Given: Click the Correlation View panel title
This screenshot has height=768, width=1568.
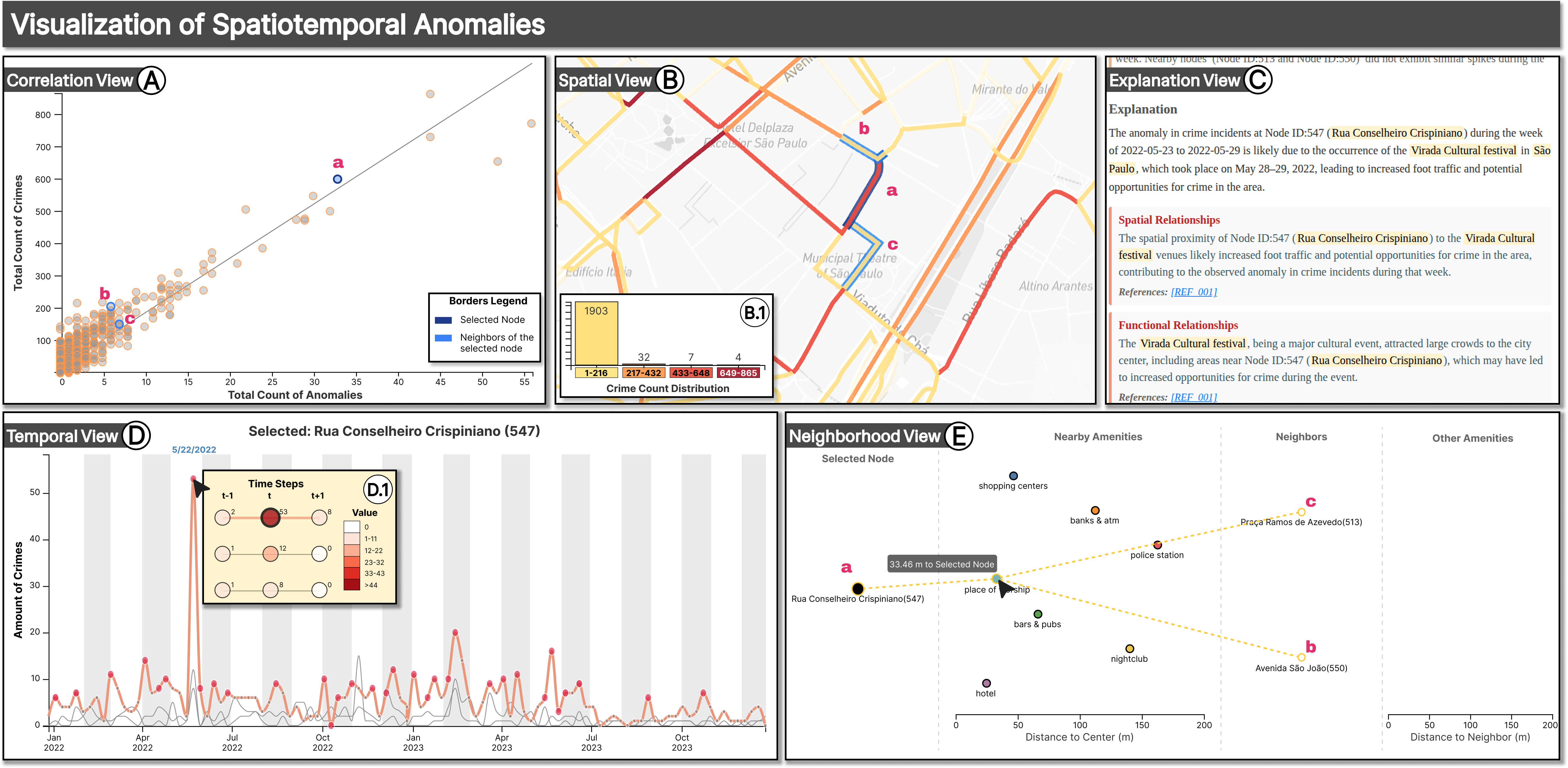Looking at the screenshot, I should click(x=69, y=80).
